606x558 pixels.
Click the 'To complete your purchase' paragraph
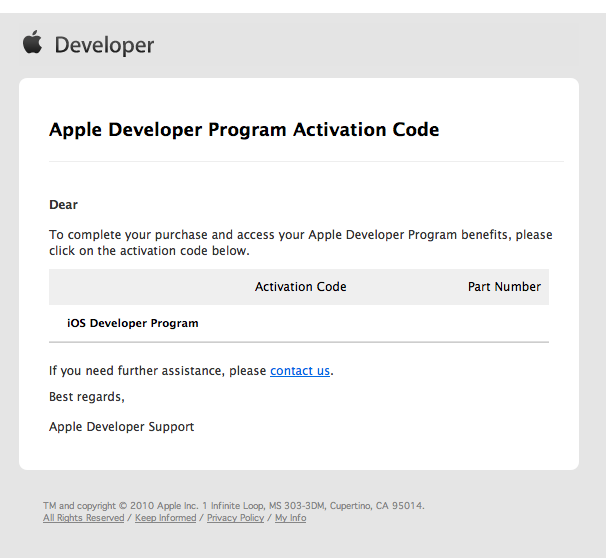coord(301,243)
